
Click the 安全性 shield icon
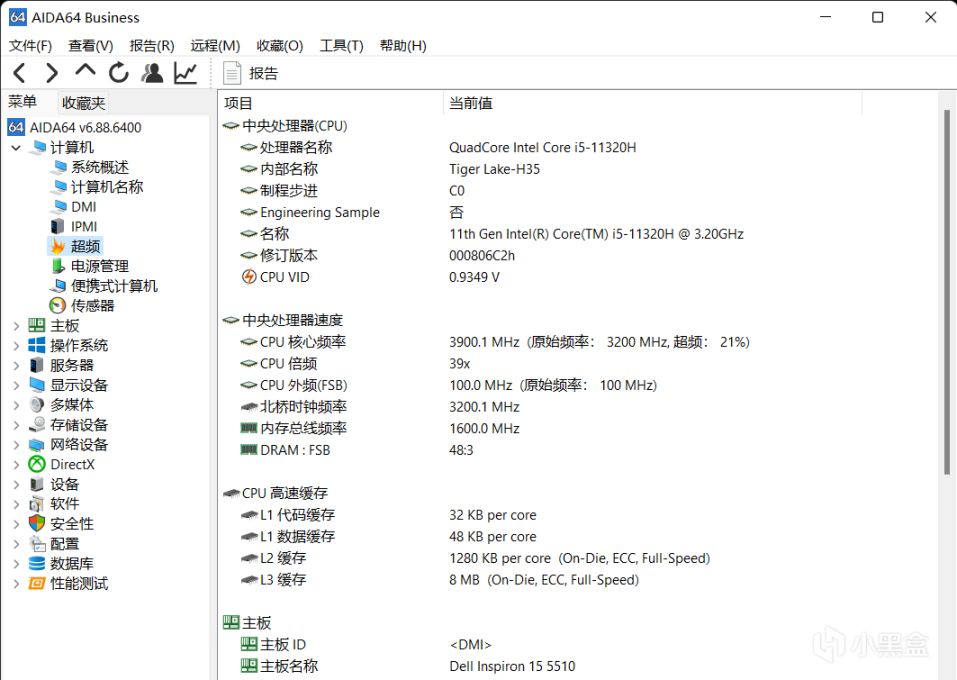37,524
